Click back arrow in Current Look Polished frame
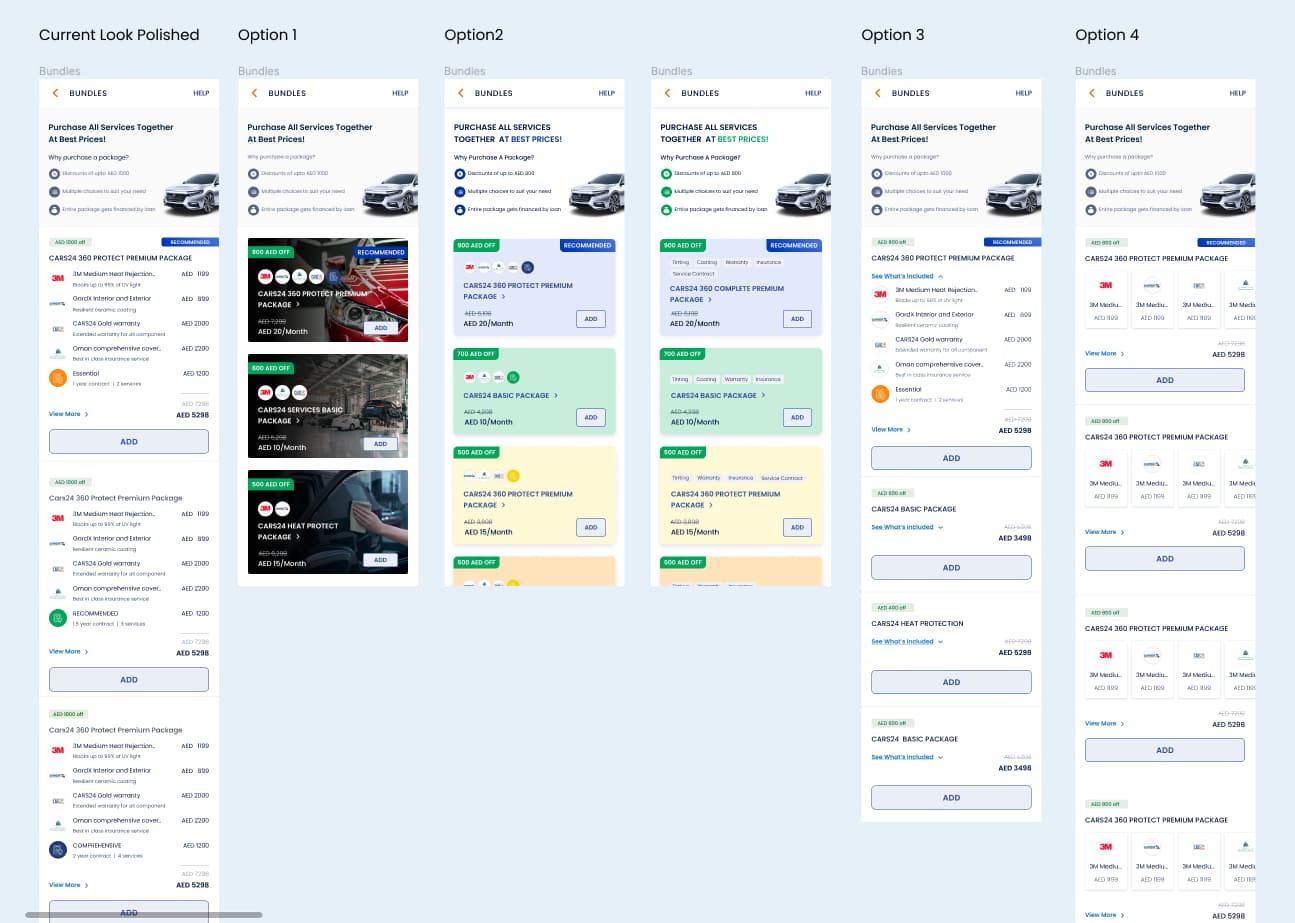 tap(56, 93)
